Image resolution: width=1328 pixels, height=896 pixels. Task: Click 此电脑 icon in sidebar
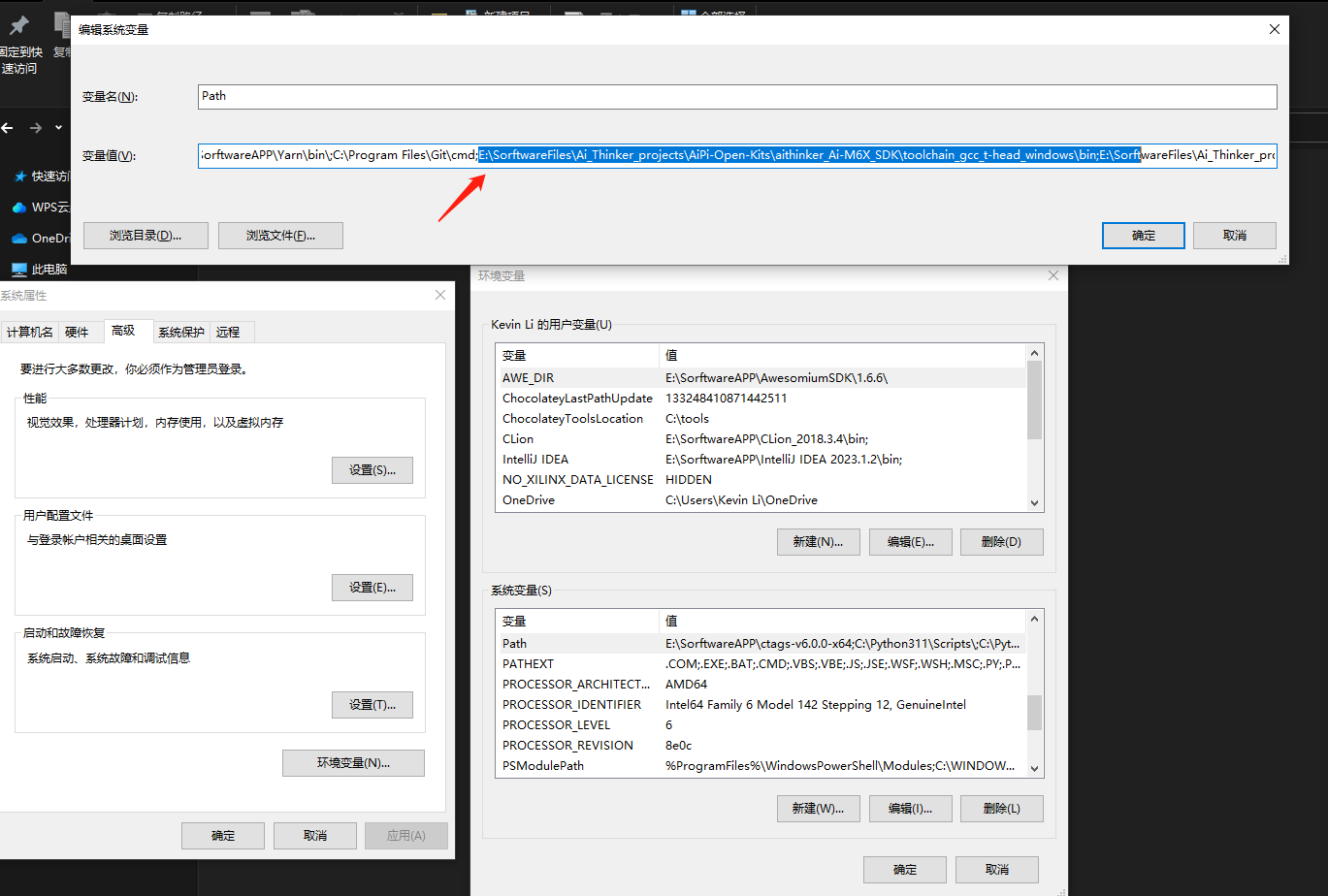19,270
